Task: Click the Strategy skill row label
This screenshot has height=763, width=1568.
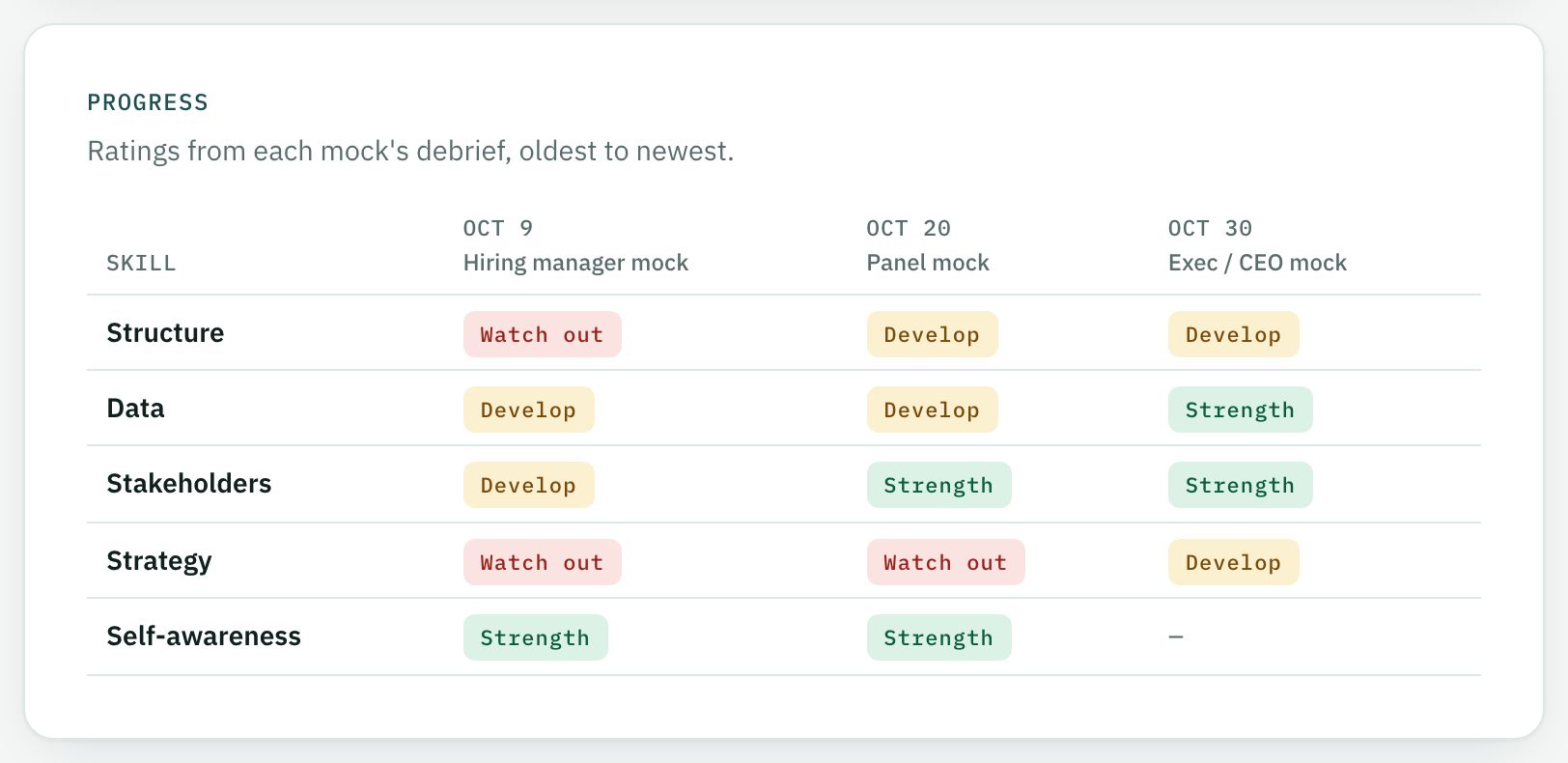Action: pos(159,561)
